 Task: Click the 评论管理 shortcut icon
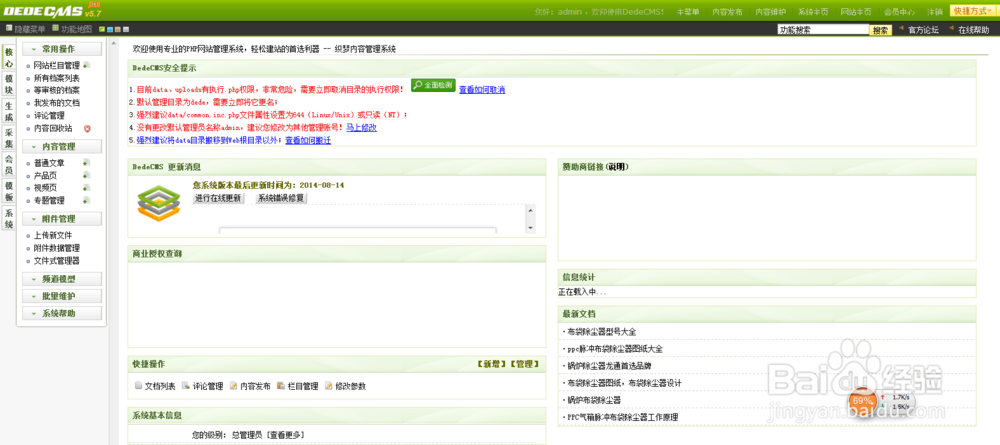pyautogui.click(x=186, y=385)
